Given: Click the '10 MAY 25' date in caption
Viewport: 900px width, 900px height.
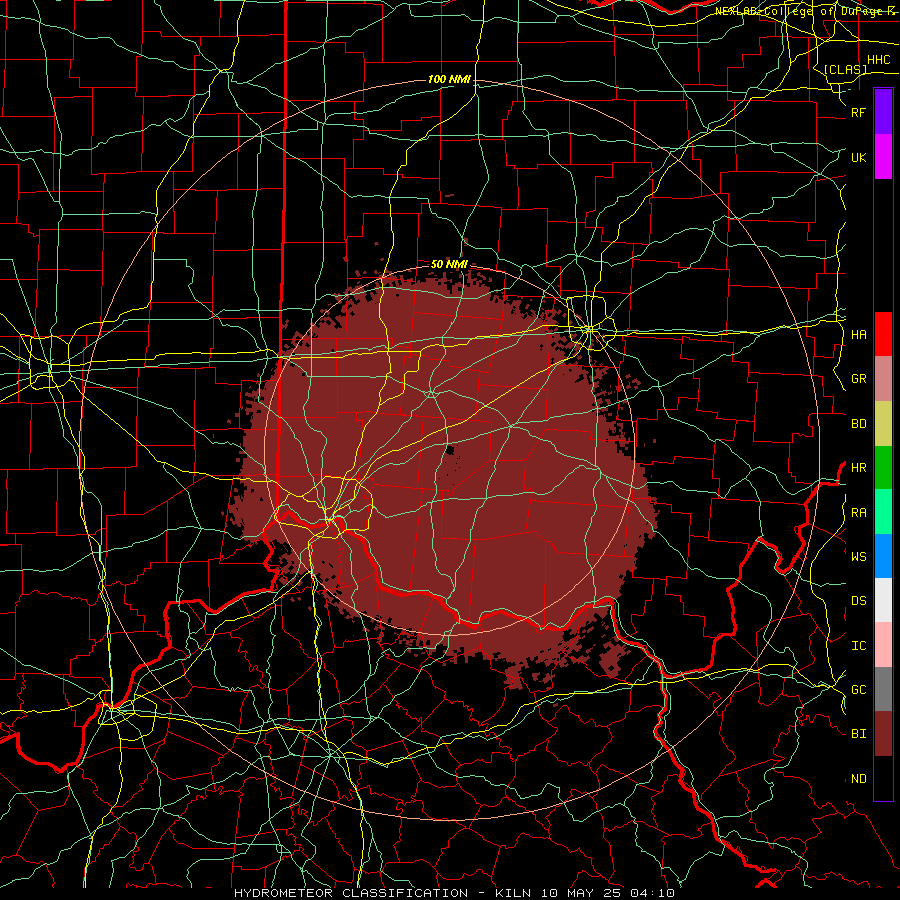Looking at the screenshot, I should pos(580,893).
